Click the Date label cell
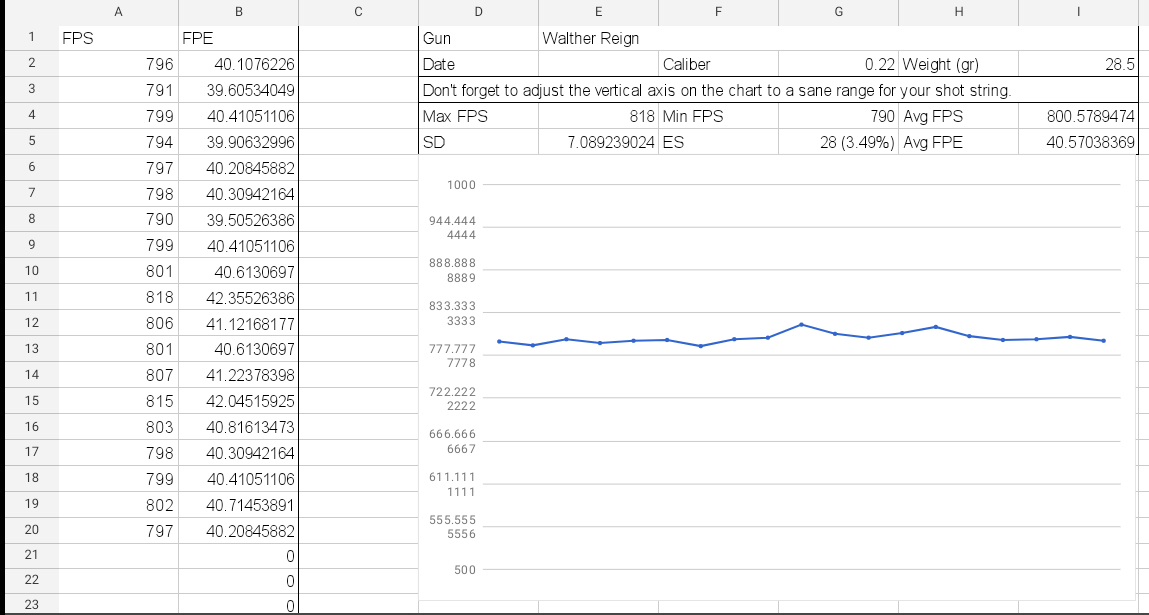The image size is (1149, 615). click(479, 65)
